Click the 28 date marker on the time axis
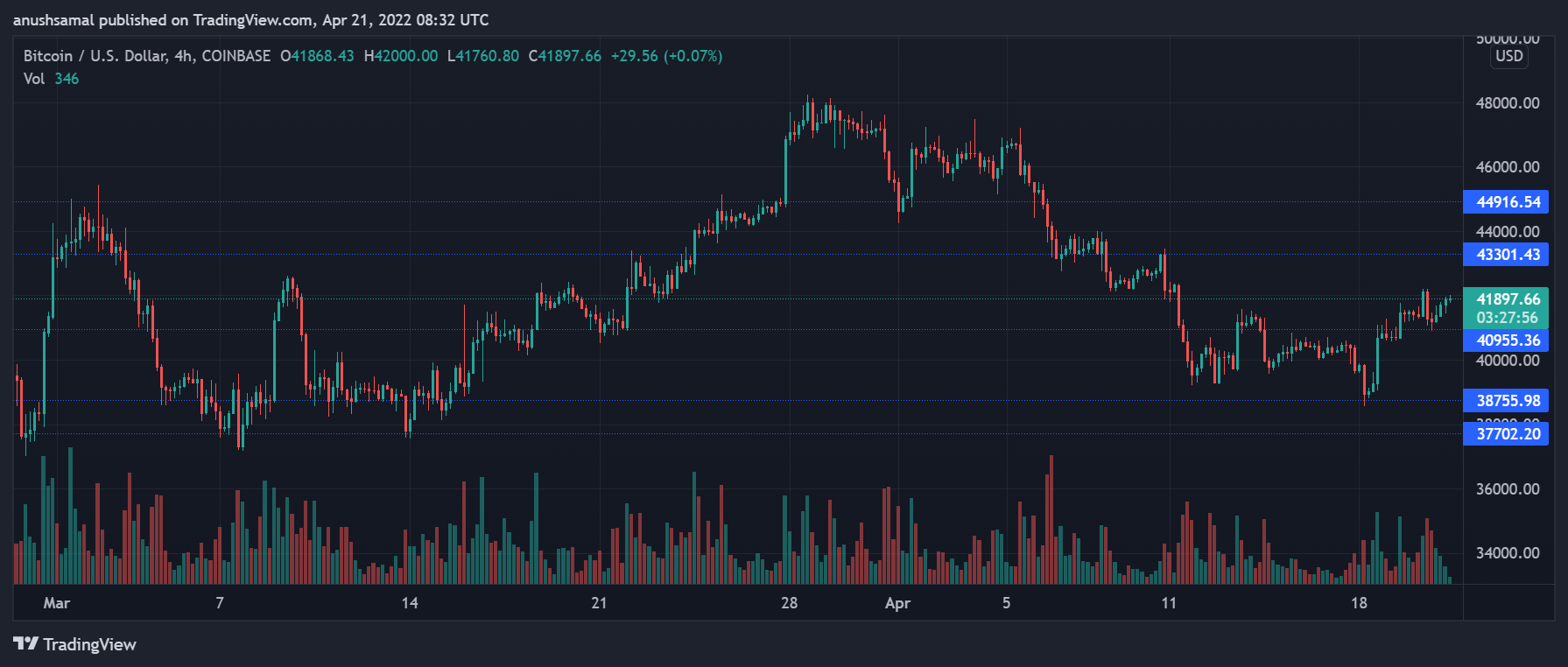Screen dimensions: 1568x667 [x=789, y=603]
